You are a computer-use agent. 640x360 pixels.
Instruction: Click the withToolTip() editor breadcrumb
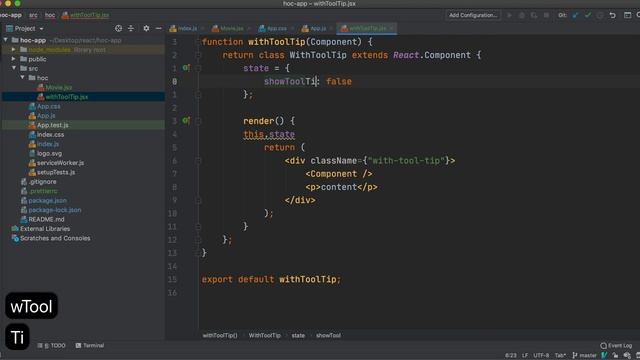[x=220, y=335]
